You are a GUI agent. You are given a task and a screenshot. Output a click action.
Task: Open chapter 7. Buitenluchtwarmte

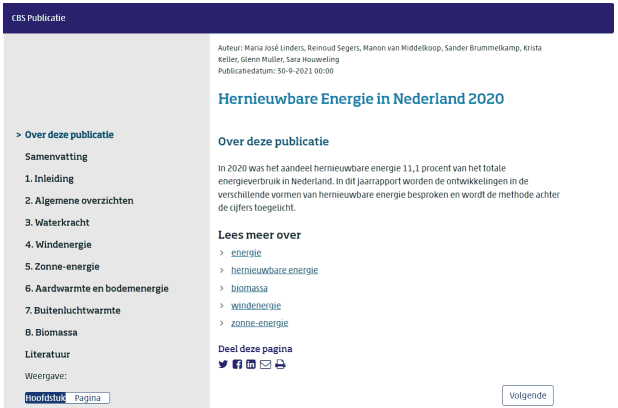click(x=73, y=311)
